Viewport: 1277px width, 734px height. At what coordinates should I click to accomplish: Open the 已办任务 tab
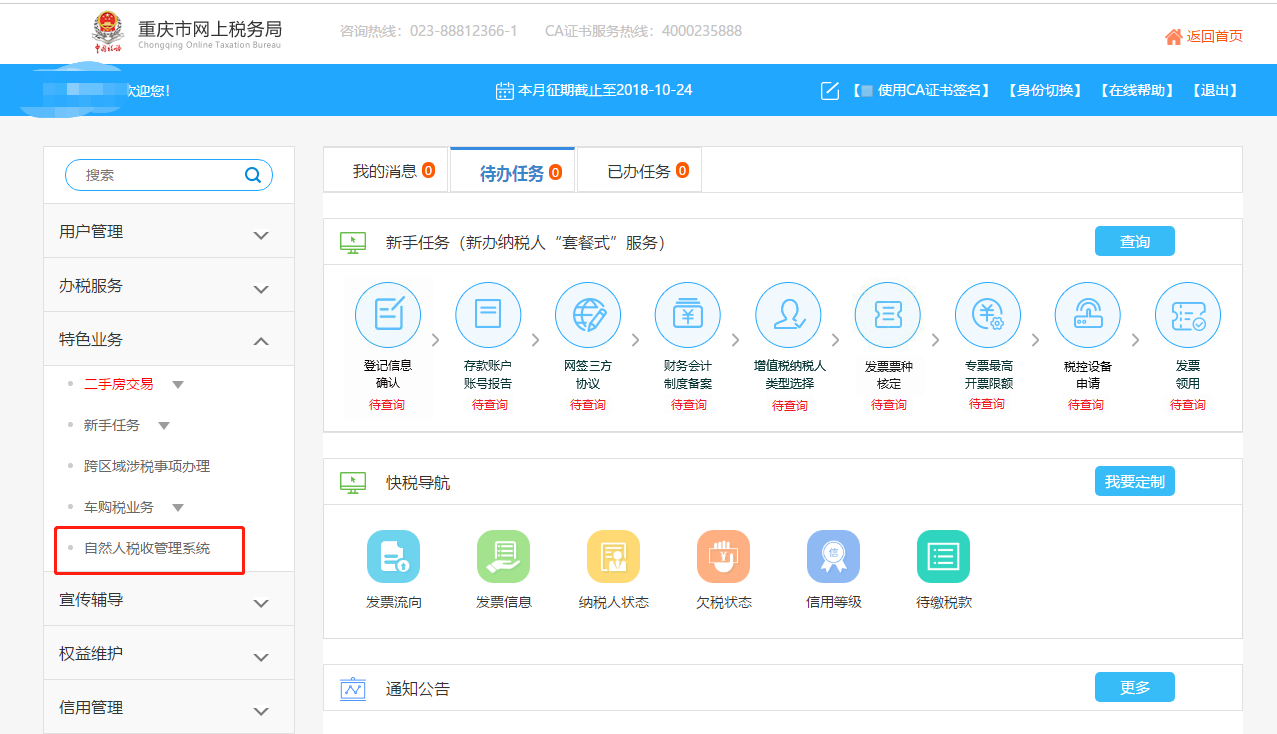(x=639, y=169)
